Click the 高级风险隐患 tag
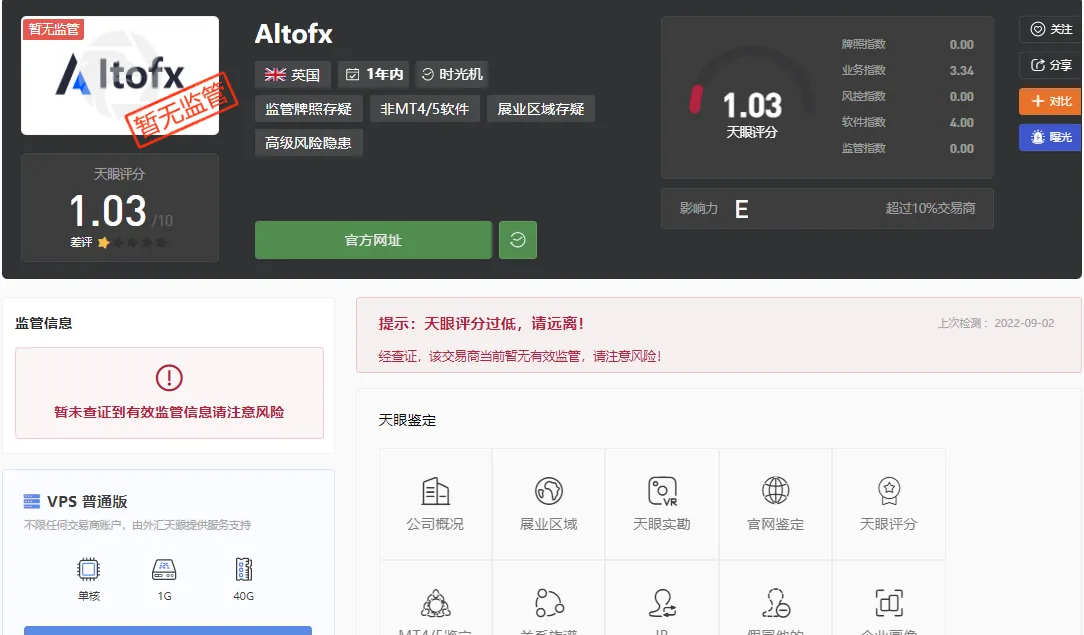The height and width of the screenshot is (635, 1084). pos(308,143)
